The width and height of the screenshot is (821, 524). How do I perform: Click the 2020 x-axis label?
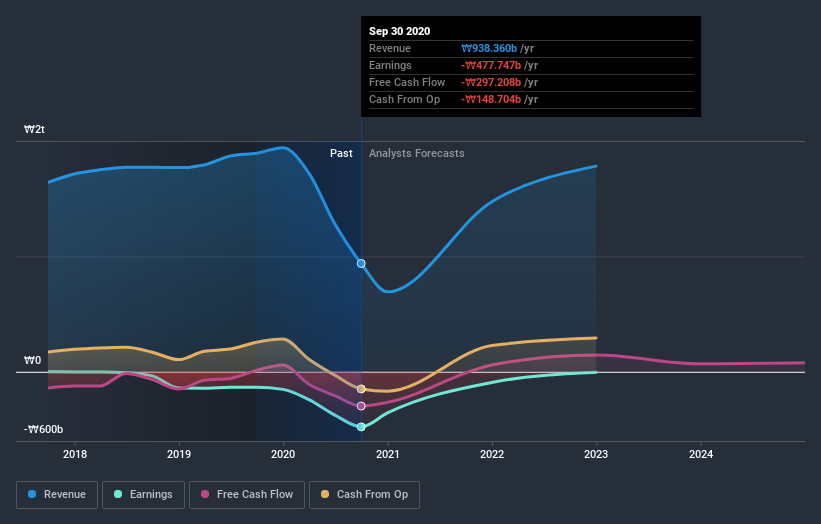283,454
